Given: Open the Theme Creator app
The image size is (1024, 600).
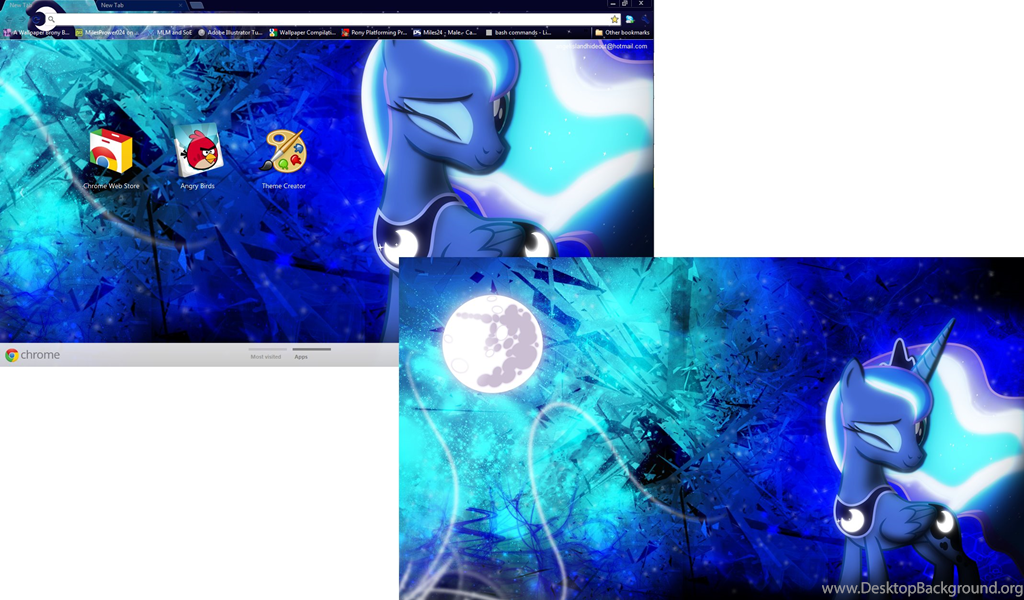Looking at the screenshot, I should (283, 159).
